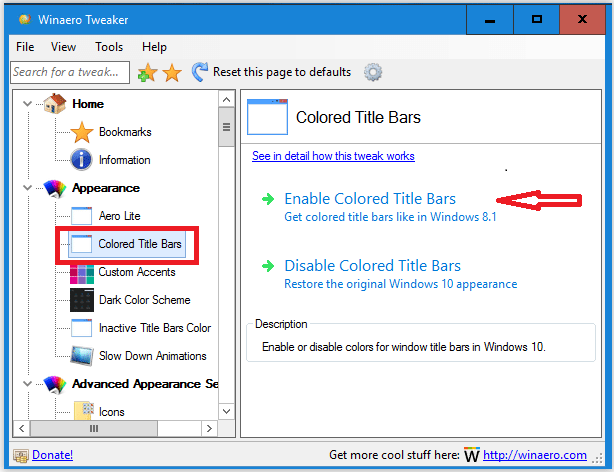Image resolution: width=614 pixels, height=472 pixels.
Task: Click the Advanced Appearance color fan icon
Action: 55,384
